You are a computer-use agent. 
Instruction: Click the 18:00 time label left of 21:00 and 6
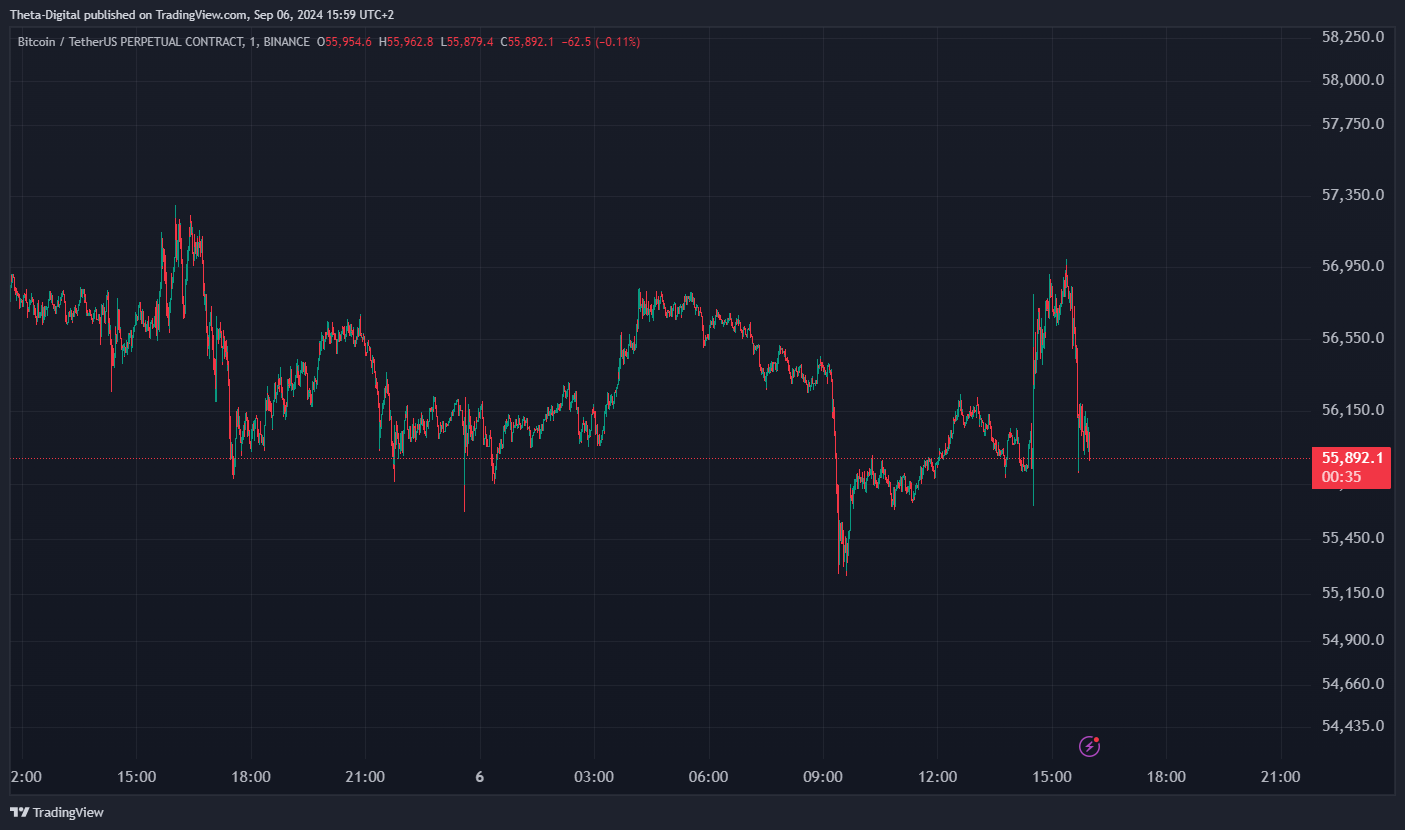click(250, 777)
